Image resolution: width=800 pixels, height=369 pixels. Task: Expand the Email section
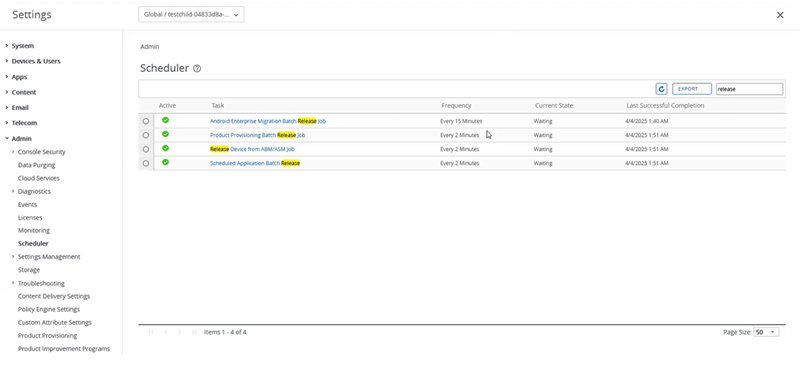(7, 108)
